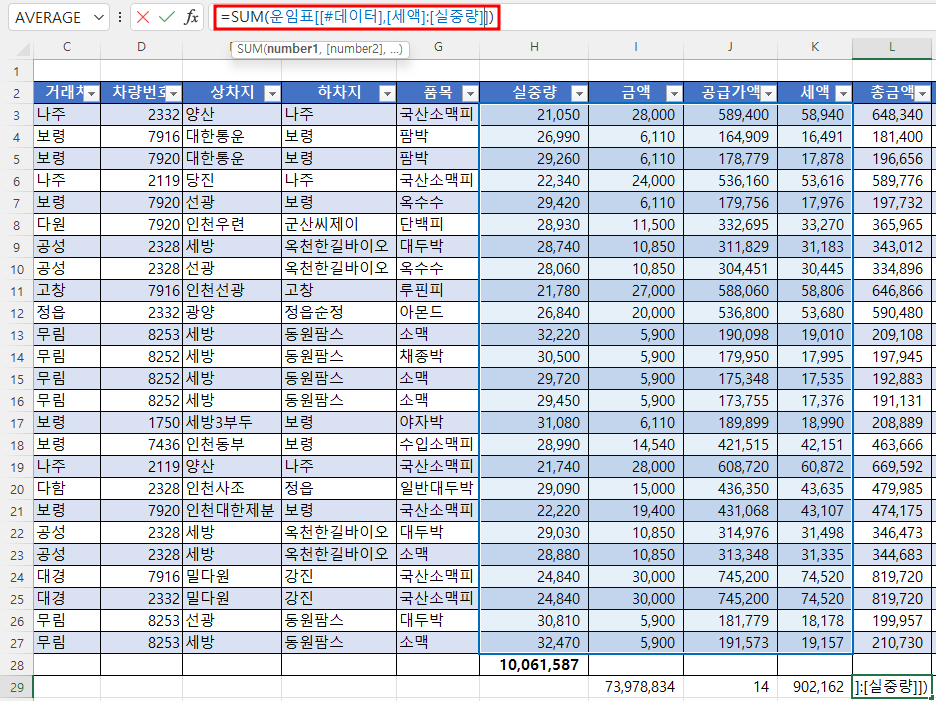Select cell containing 일반대두박
936x701 pixels.
[438, 489]
